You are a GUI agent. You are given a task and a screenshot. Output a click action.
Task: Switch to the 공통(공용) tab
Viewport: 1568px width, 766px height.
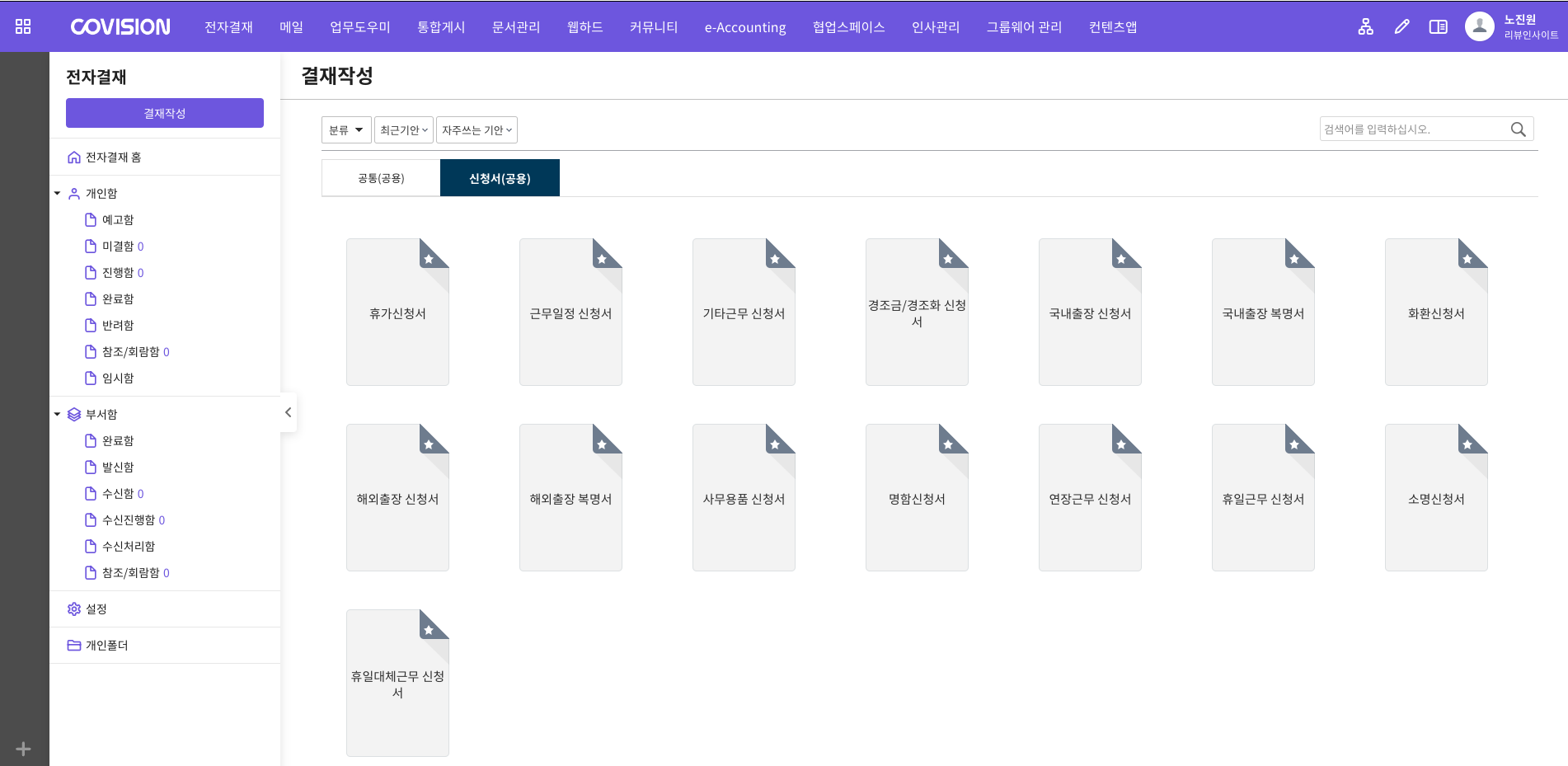[381, 178]
